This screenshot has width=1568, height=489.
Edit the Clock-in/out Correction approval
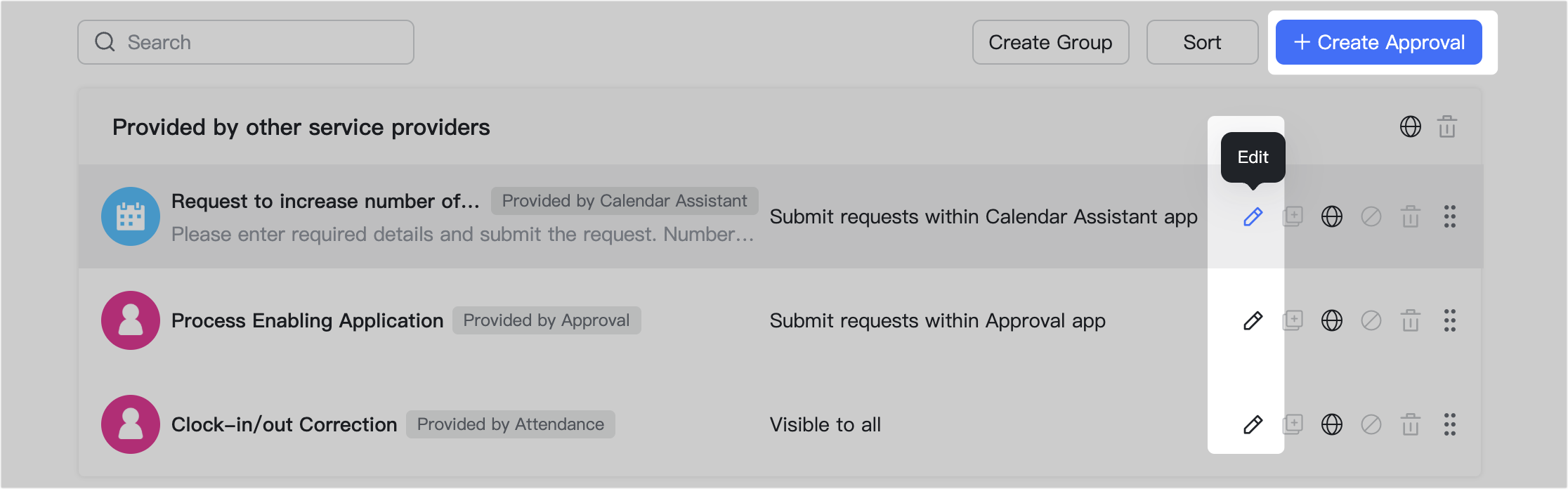click(1253, 424)
